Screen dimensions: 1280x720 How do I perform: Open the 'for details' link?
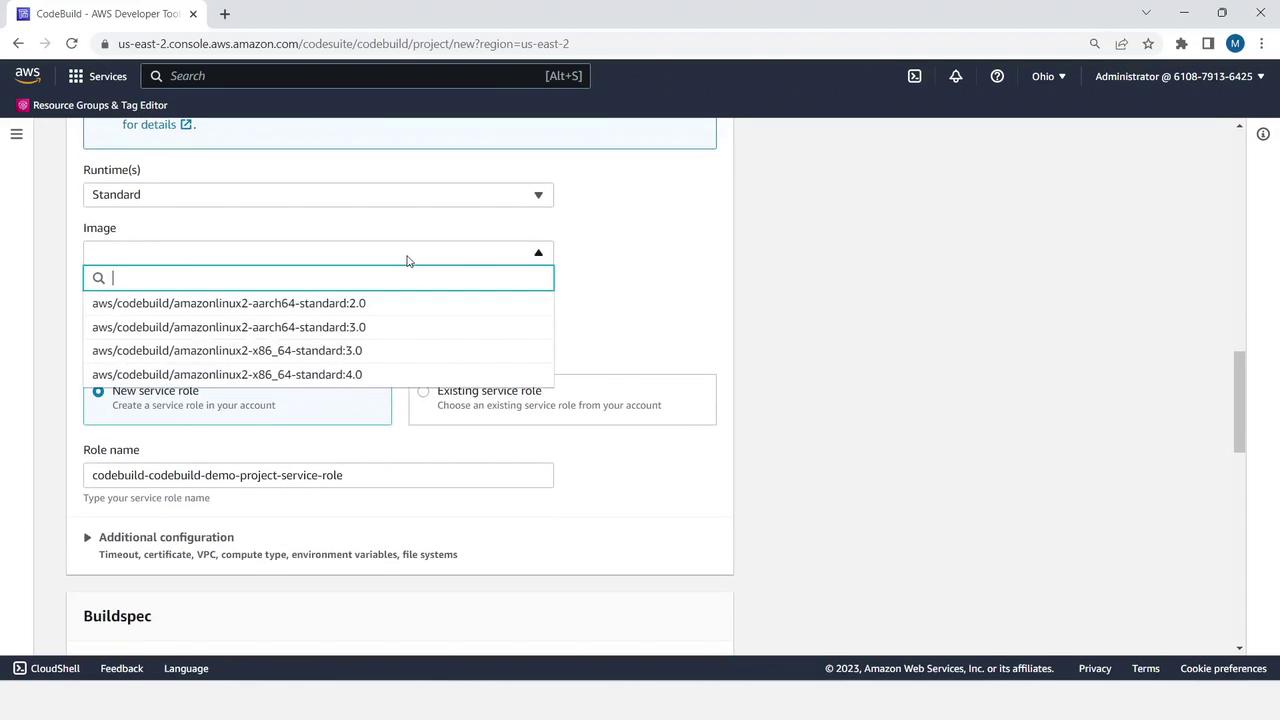(149, 125)
